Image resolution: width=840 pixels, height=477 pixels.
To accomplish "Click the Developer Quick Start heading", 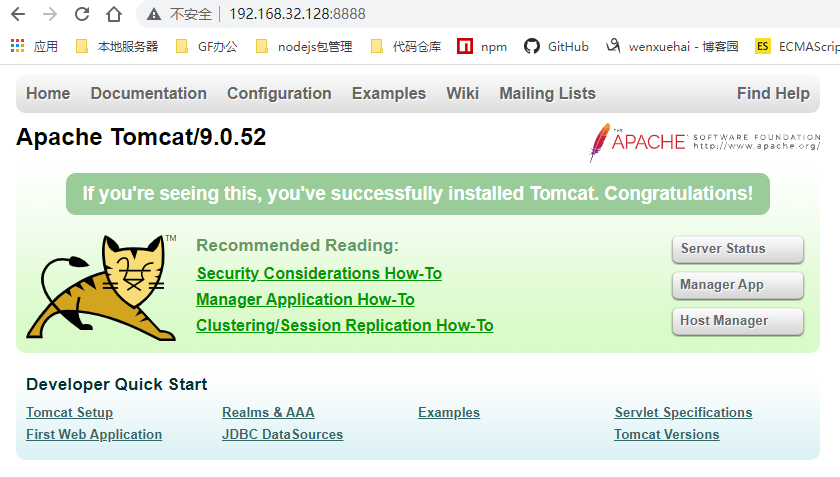I will (117, 384).
